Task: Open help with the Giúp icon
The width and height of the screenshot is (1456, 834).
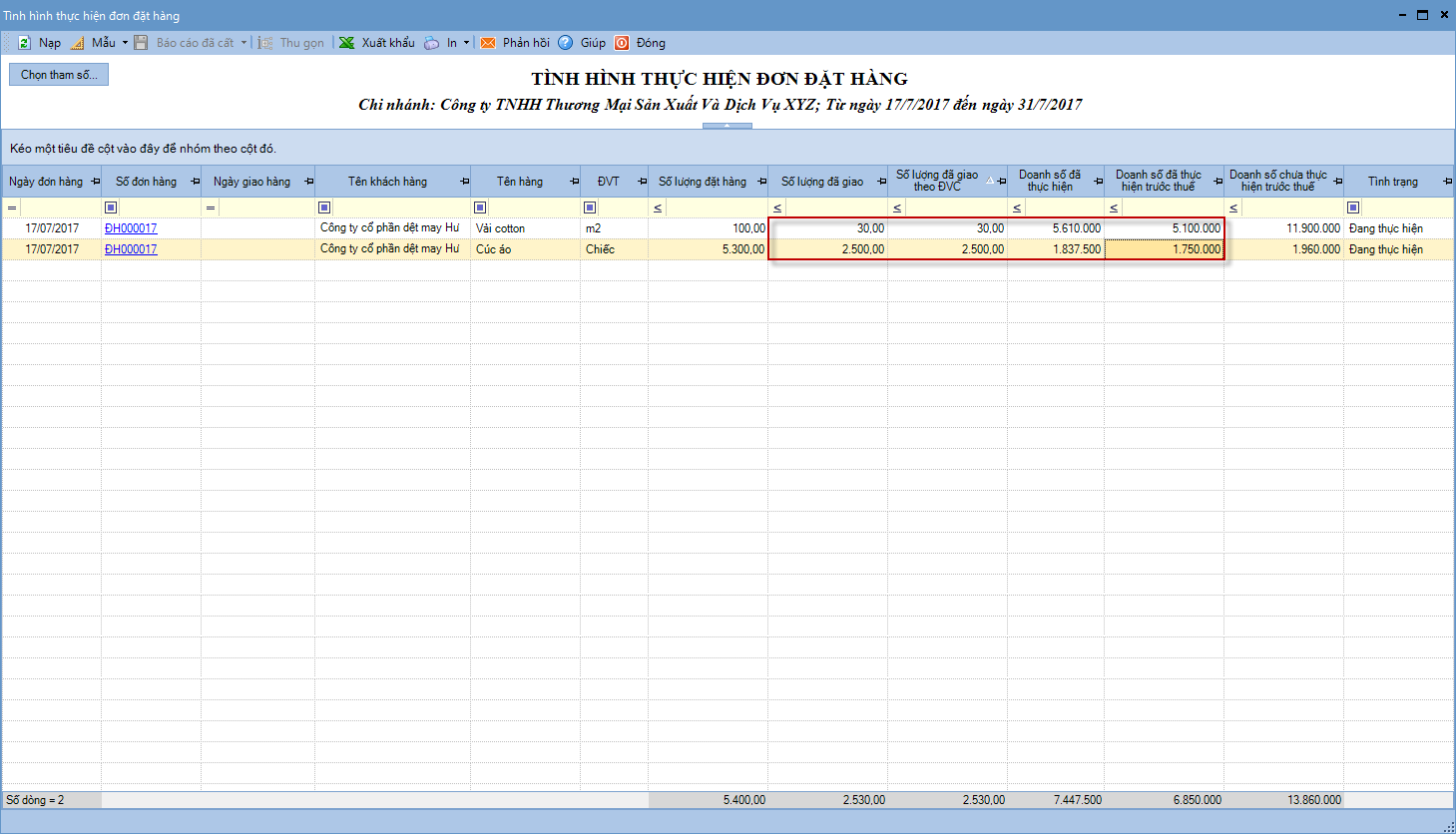Action: tap(566, 43)
